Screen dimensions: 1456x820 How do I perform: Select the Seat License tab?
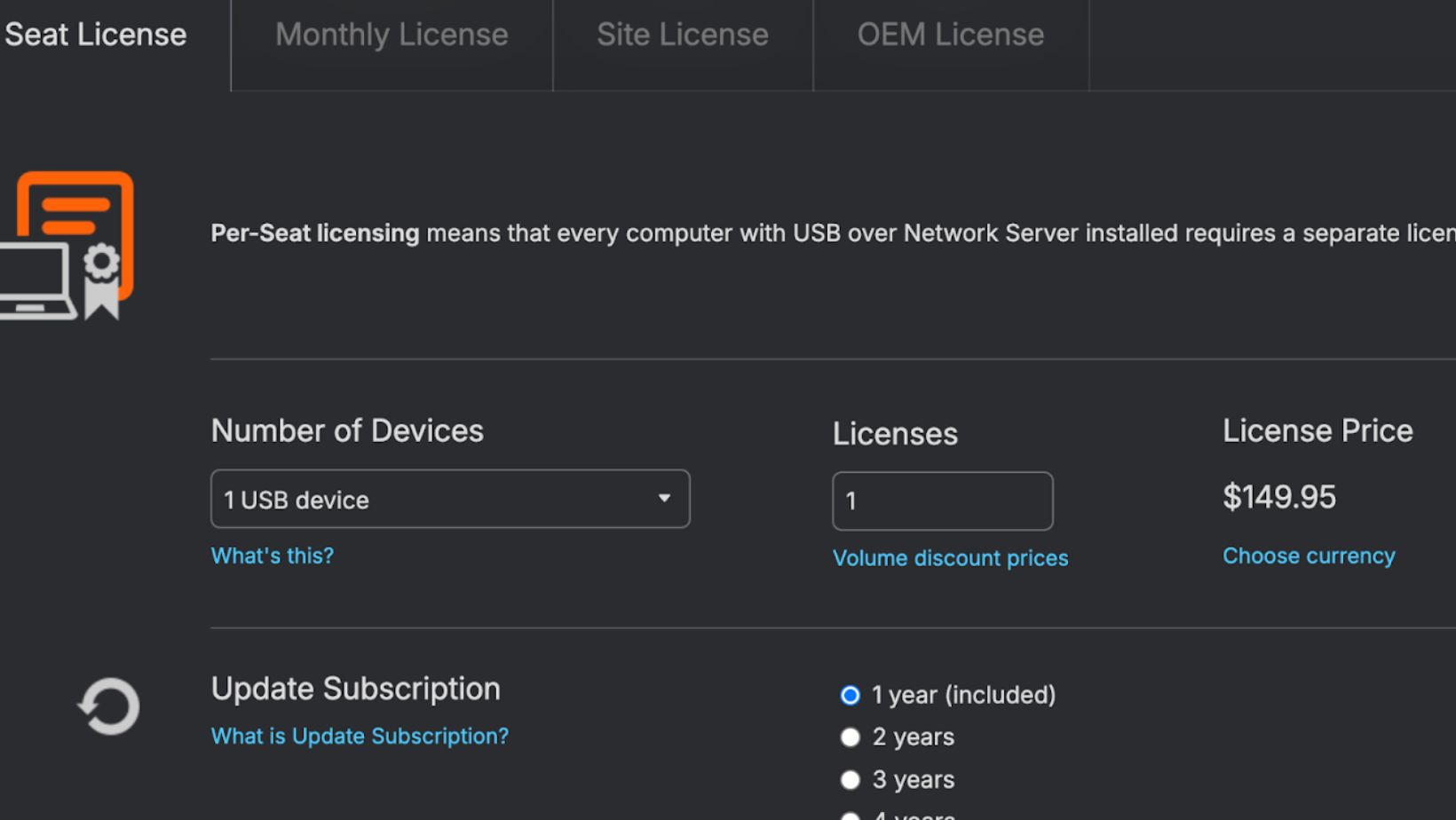coord(96,35)
